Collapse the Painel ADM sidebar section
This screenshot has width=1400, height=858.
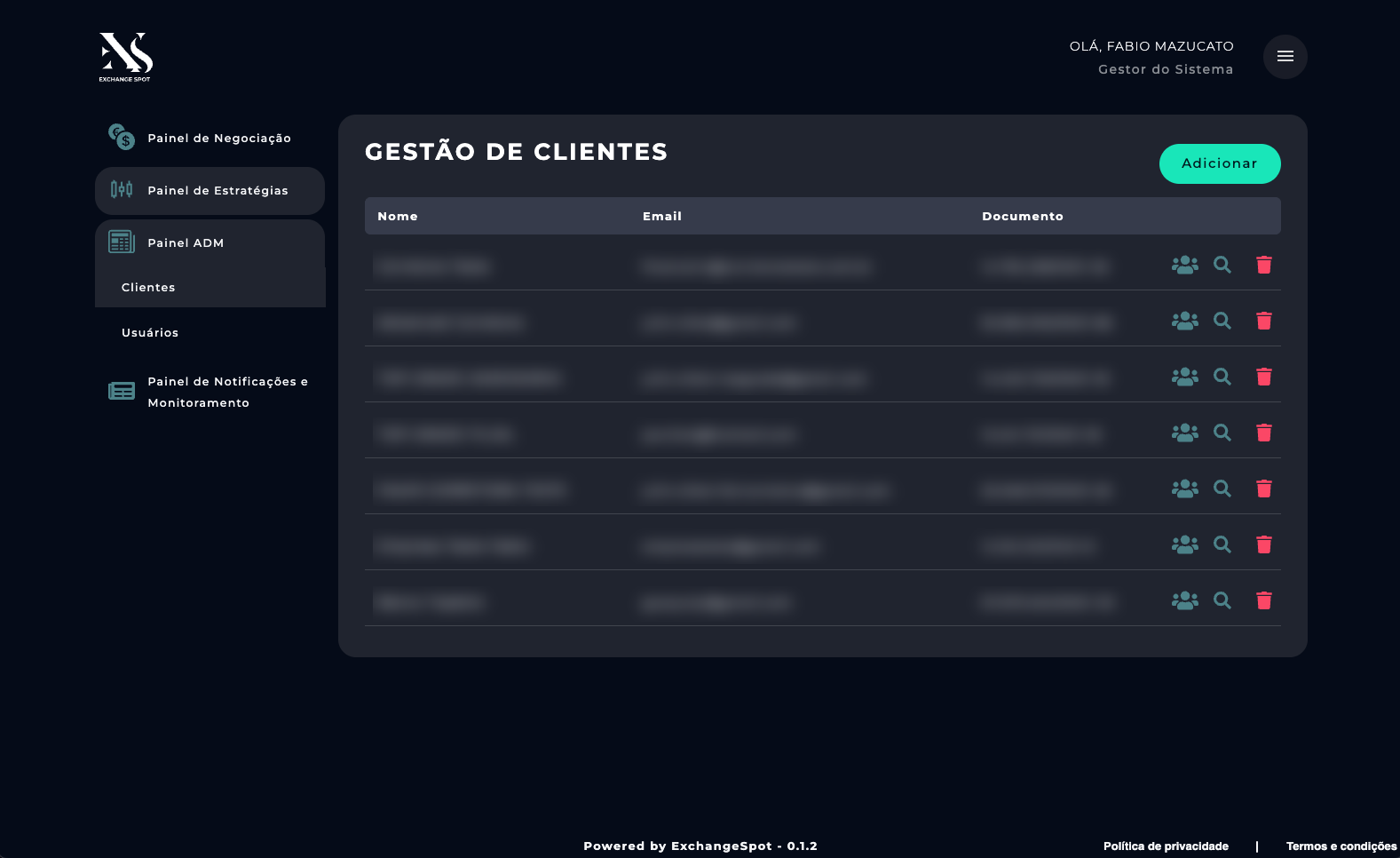(210, 242)
